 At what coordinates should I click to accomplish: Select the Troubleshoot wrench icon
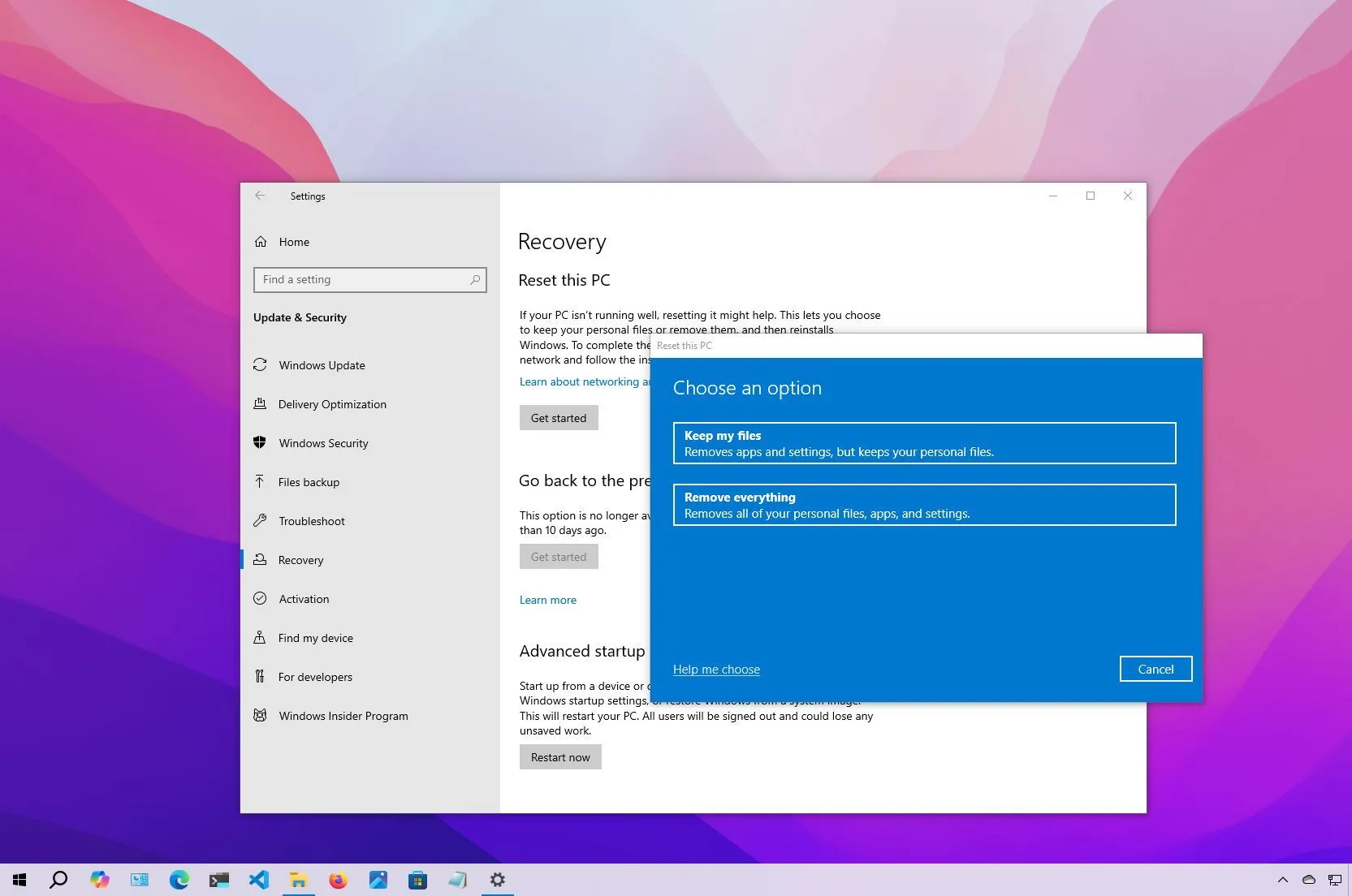(260, 521)
